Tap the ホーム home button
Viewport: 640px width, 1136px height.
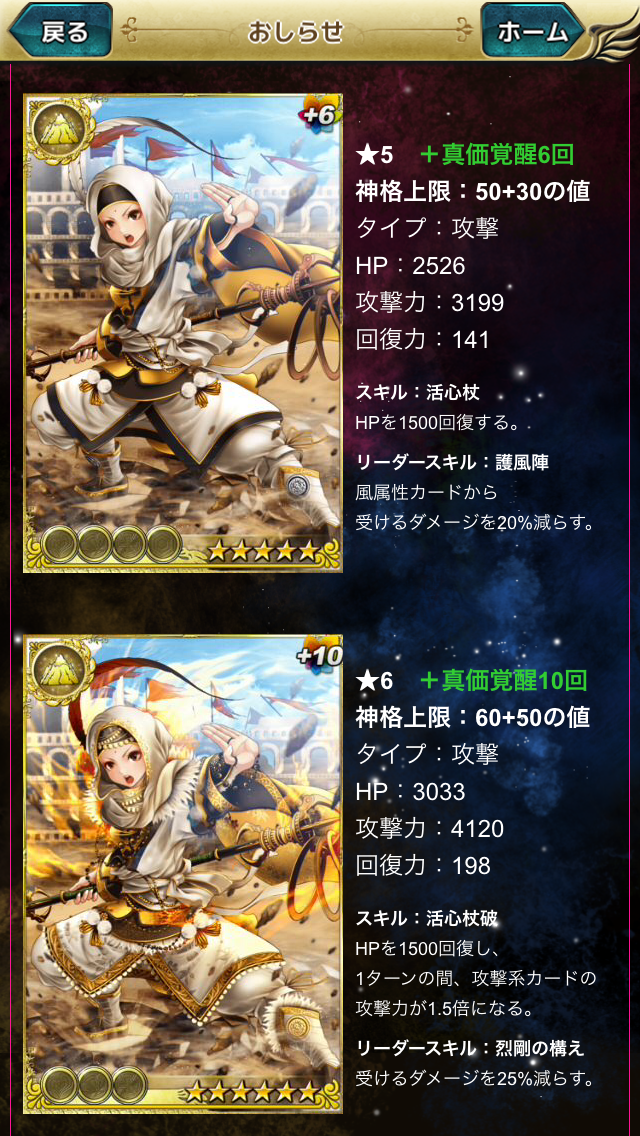[532, 30]
